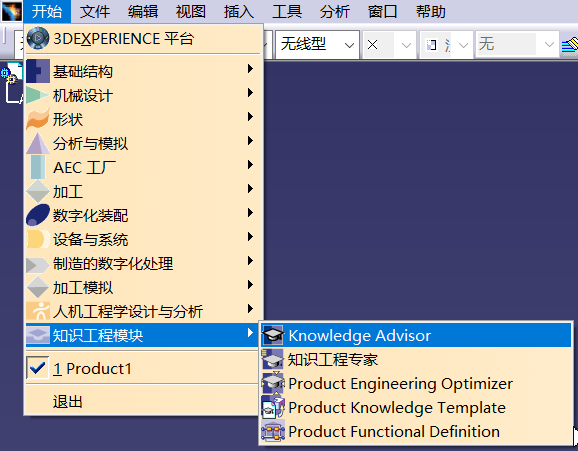Select the AEC 工厂 menu entry
Screen dimensions: 578x451
click(143, 167)
